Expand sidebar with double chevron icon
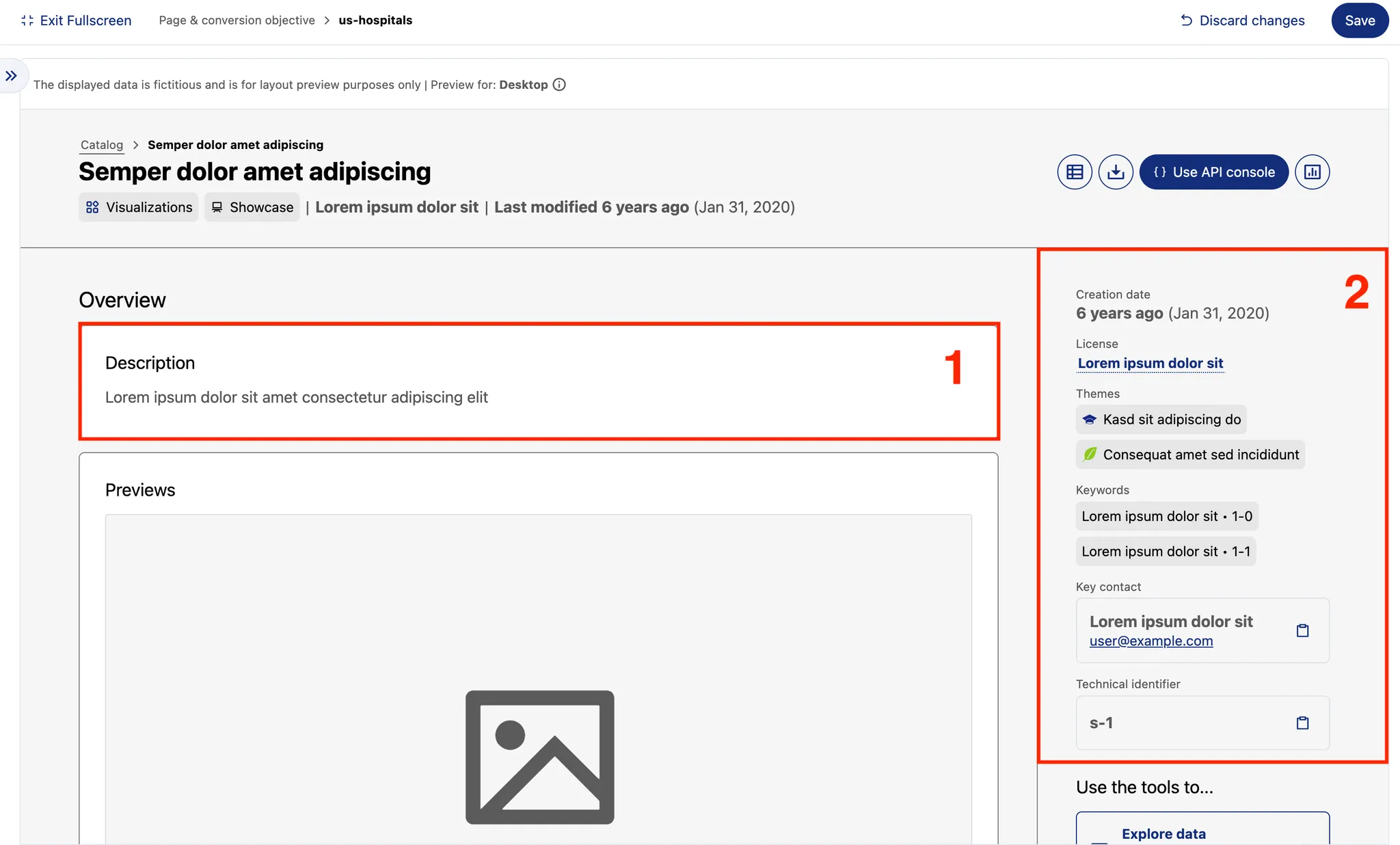This screenshot has height=845, width=1400. [x=11, y=76]
